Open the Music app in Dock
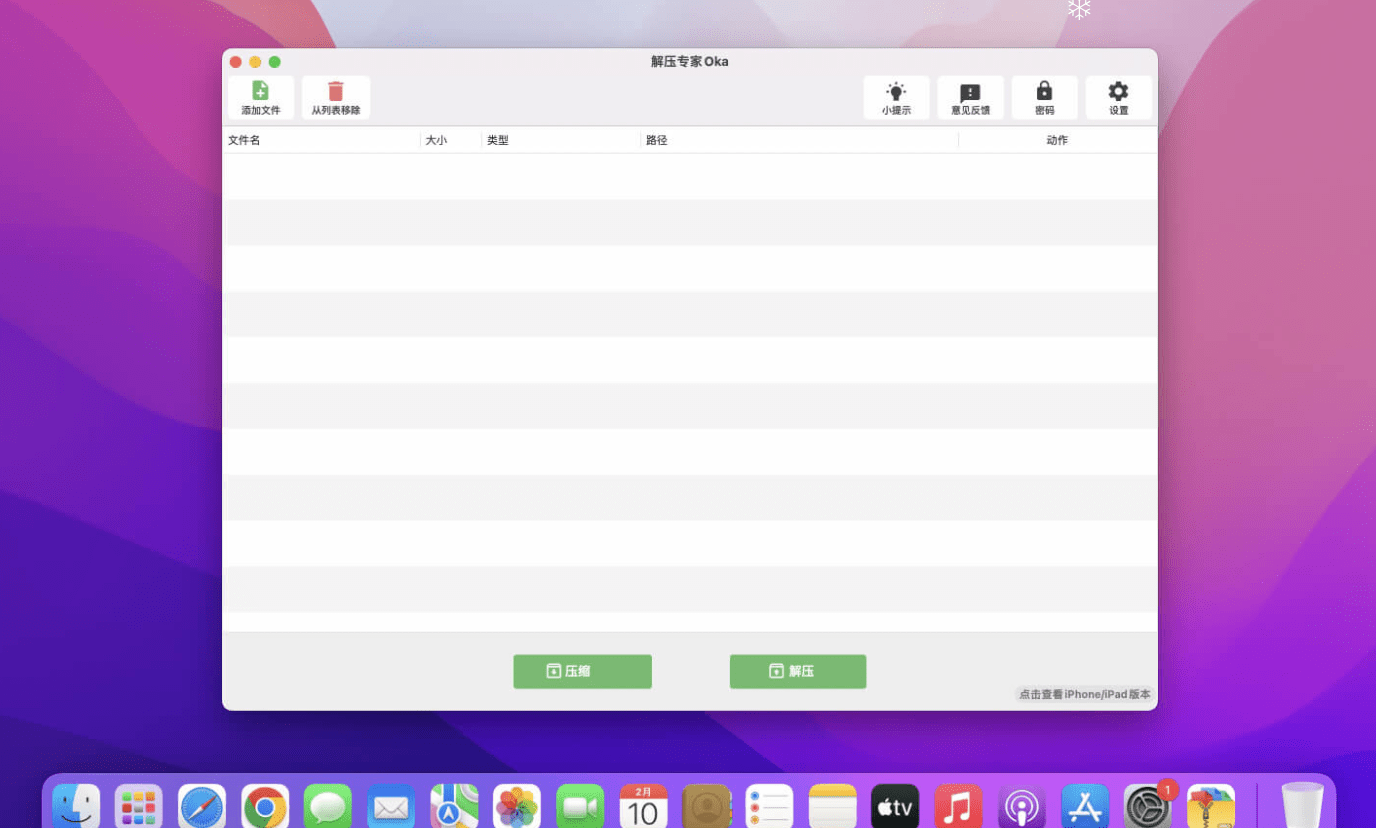The image size is (1376, 828). (958, 806)
